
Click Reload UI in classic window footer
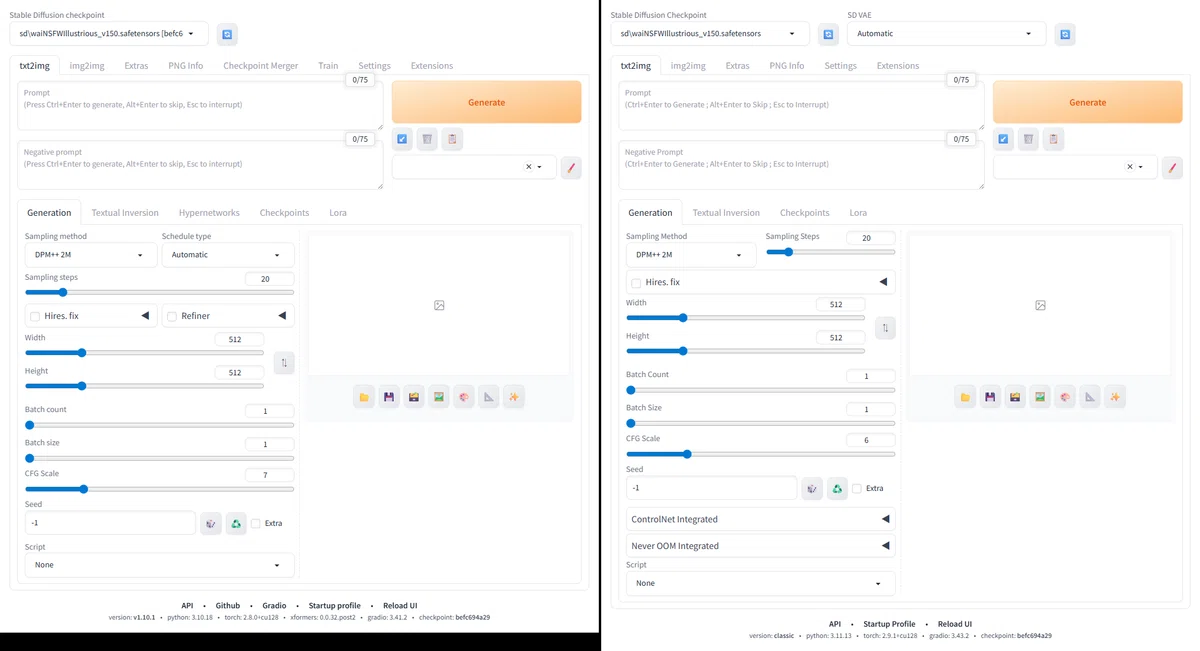[957, 624]
